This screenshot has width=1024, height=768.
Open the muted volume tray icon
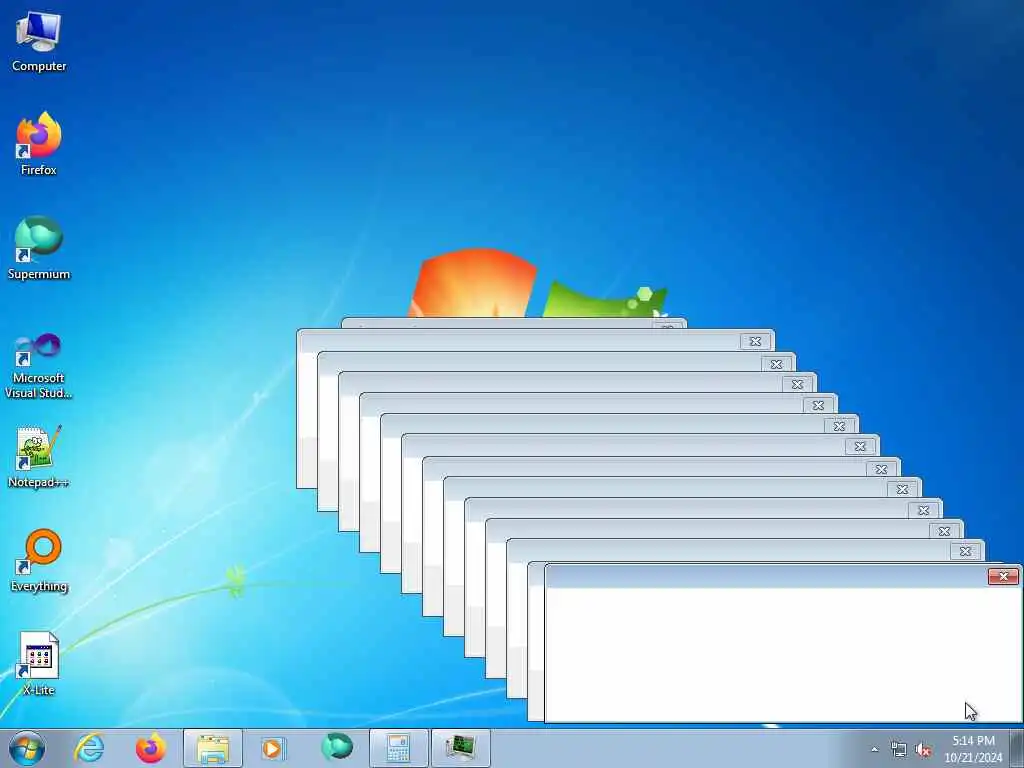tap(923, 750)
